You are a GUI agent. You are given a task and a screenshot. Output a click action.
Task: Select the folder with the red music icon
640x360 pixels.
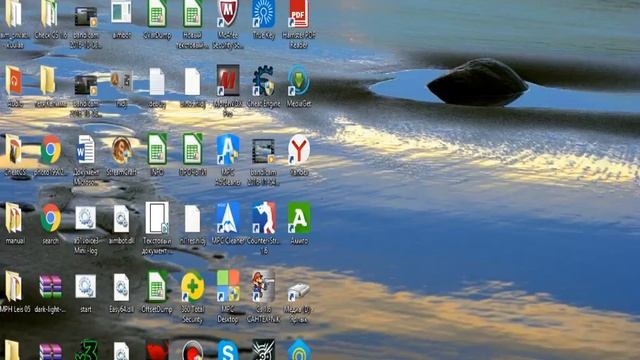click(x=14, y=80)
